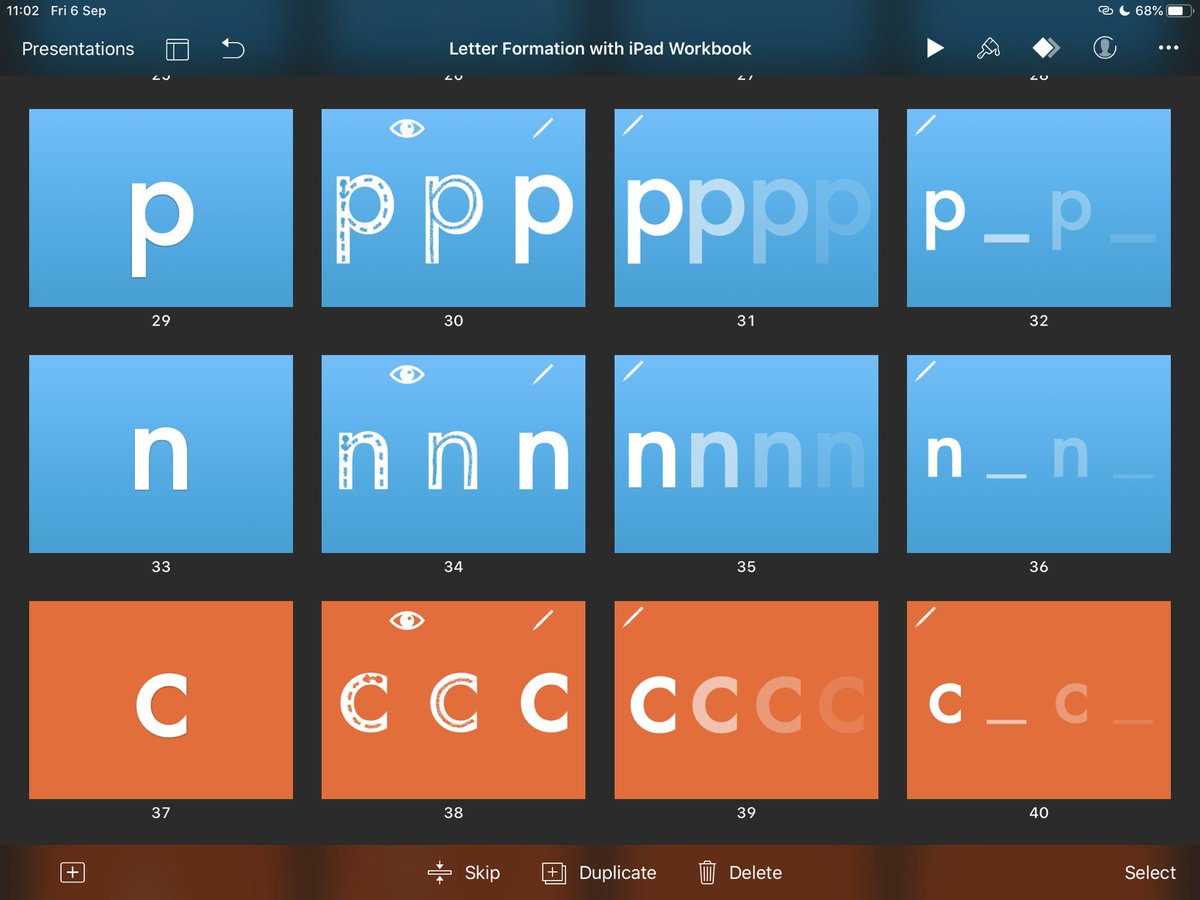Tap the time 11:02 in status bar
Image resolution: width=1200 pixels, height=900 pixels.
23,11
